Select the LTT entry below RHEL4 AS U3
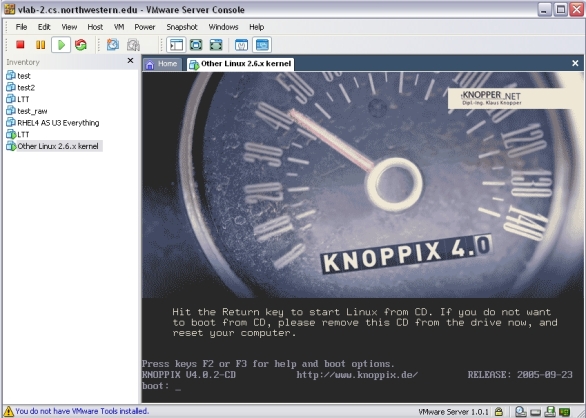The width and height of the screenshot is (586, 418). 23,134
